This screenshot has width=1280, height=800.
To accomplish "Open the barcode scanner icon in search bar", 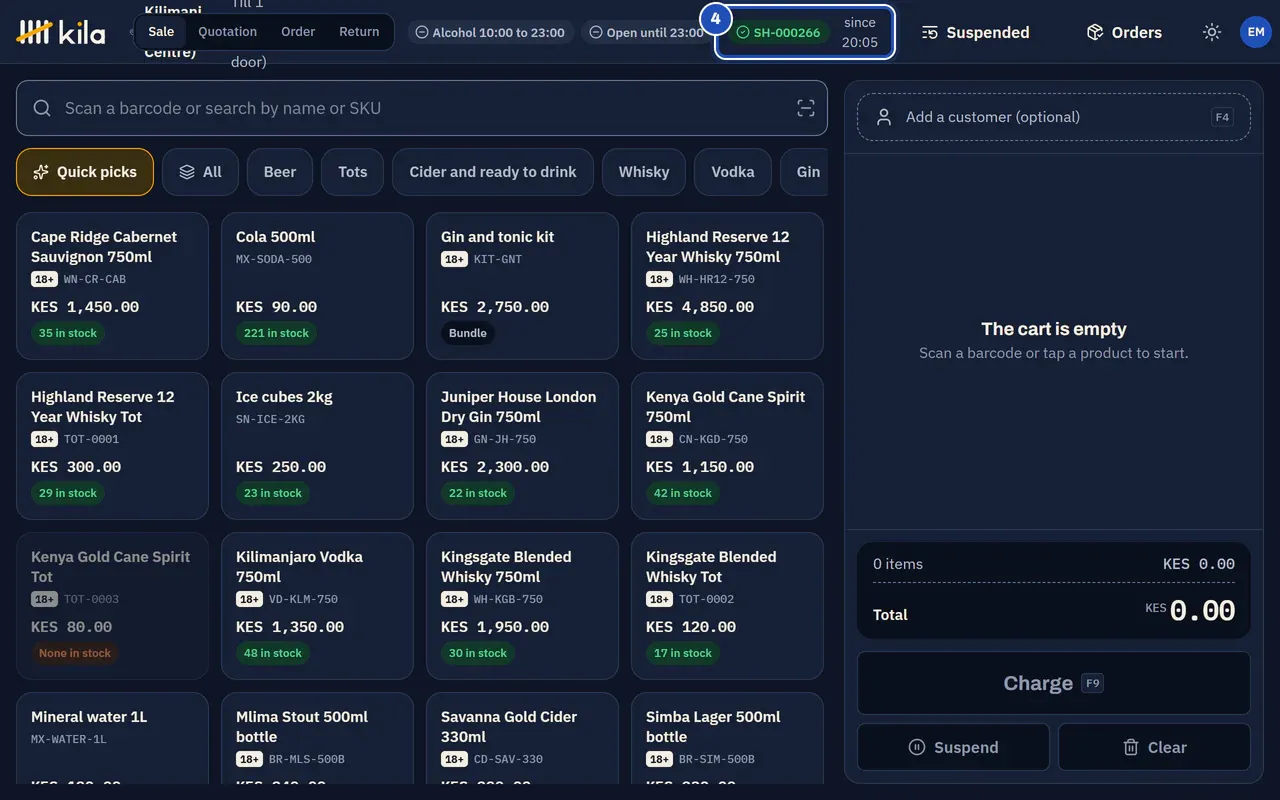I will (x=806, y=108).
